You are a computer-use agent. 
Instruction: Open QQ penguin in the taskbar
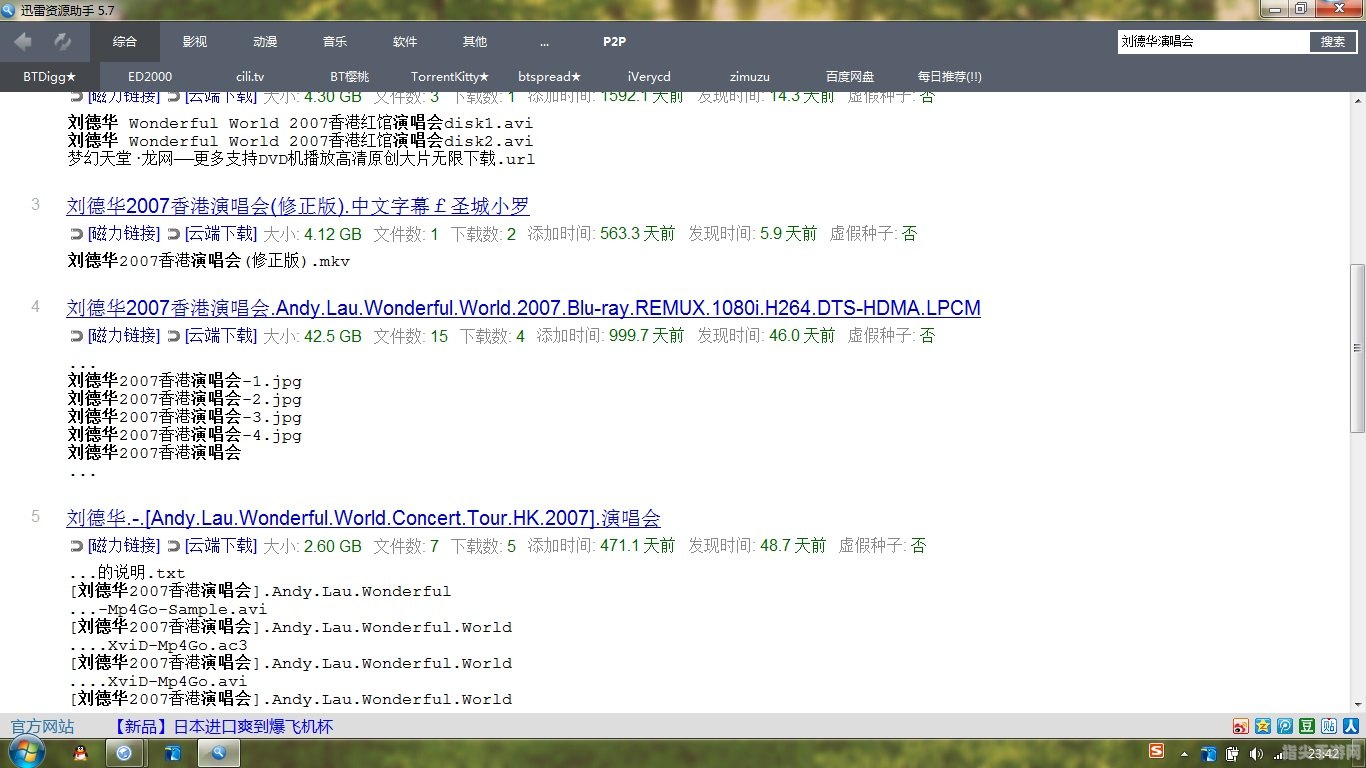(x=80, y=753)
